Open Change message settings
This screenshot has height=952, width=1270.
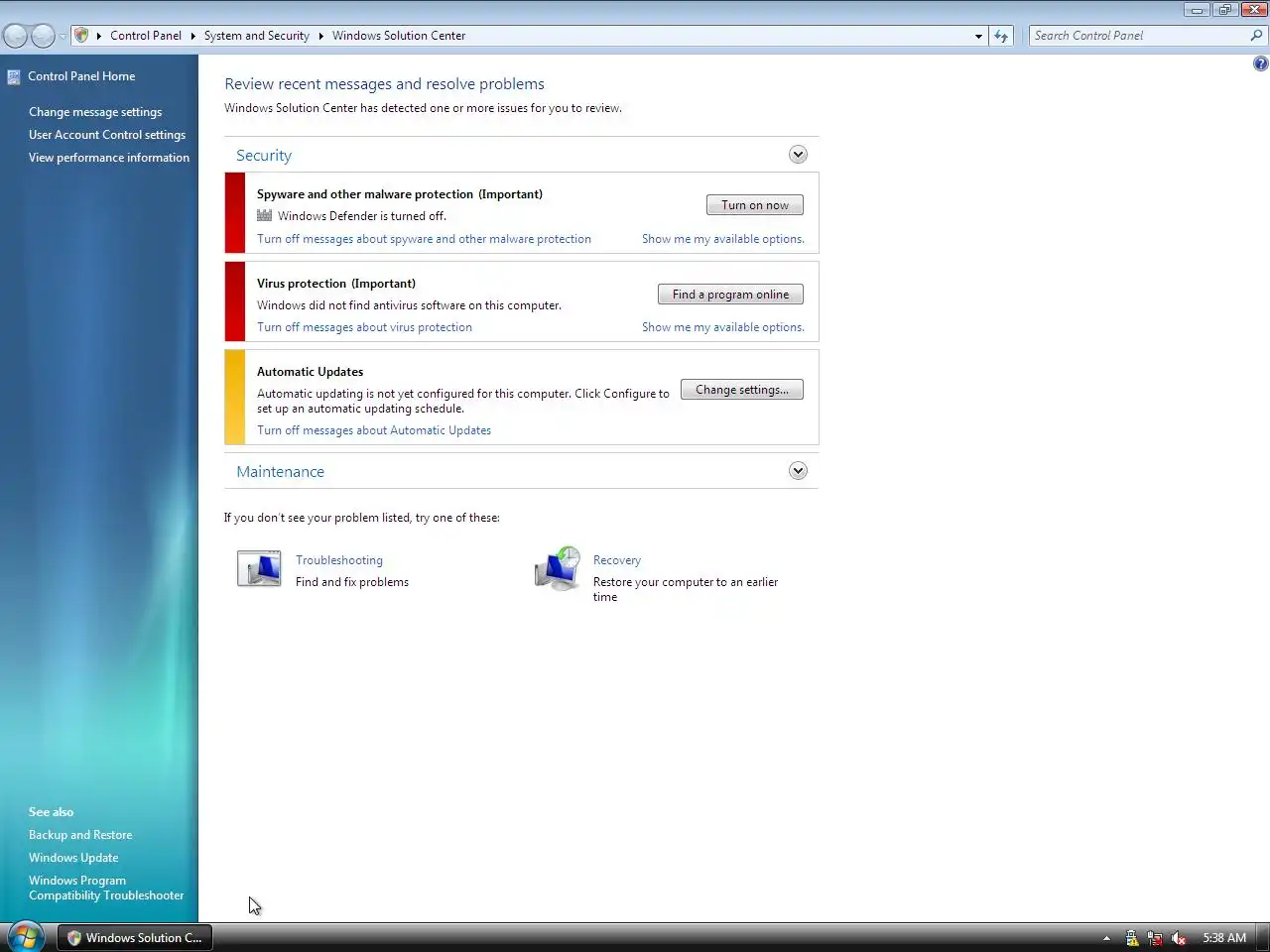click(95, 112)
